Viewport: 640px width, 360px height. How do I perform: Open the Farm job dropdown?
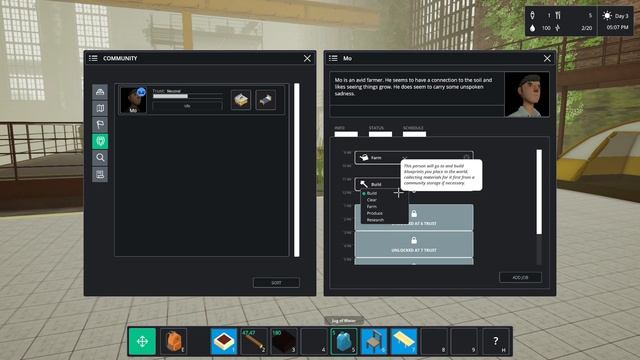pos(414,158)
